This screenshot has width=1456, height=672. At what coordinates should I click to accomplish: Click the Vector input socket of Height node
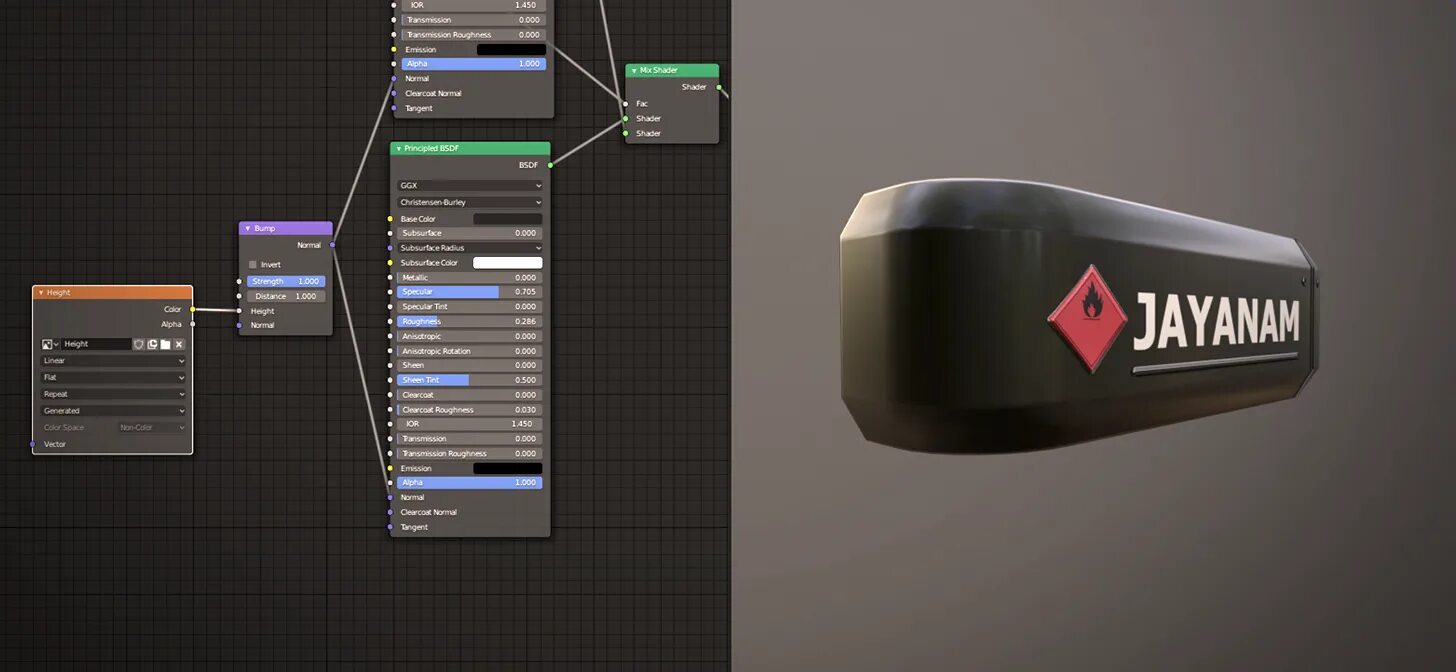pyautogui.click(x=32, y=444)
